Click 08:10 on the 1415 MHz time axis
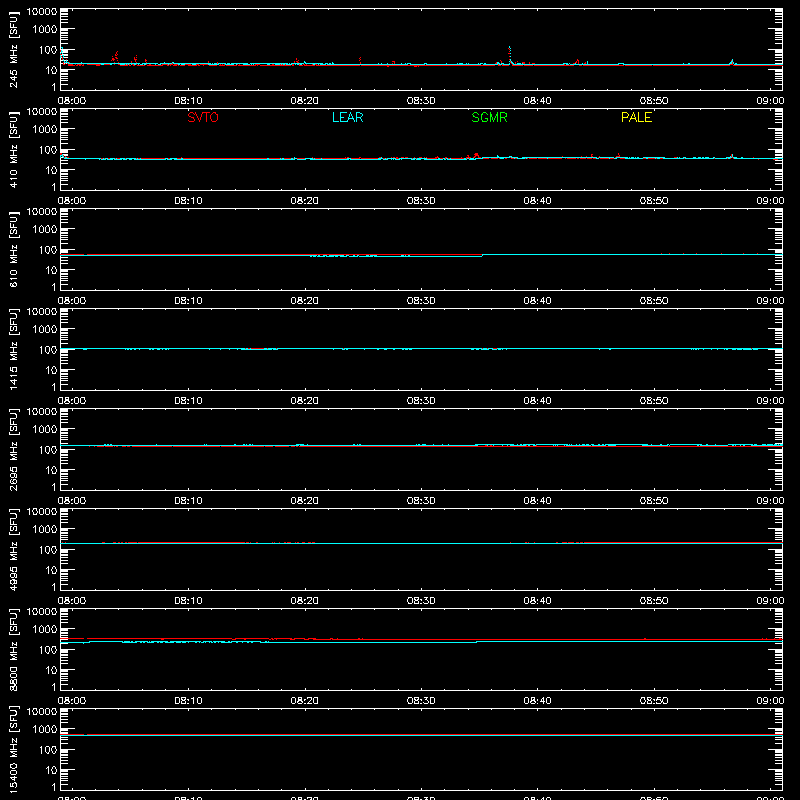800x800 pixels. pos(188,401)
